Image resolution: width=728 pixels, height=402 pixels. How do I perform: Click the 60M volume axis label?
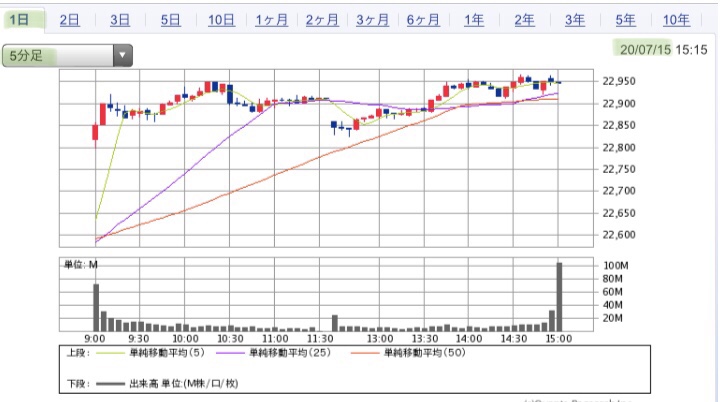coord(612,292)
